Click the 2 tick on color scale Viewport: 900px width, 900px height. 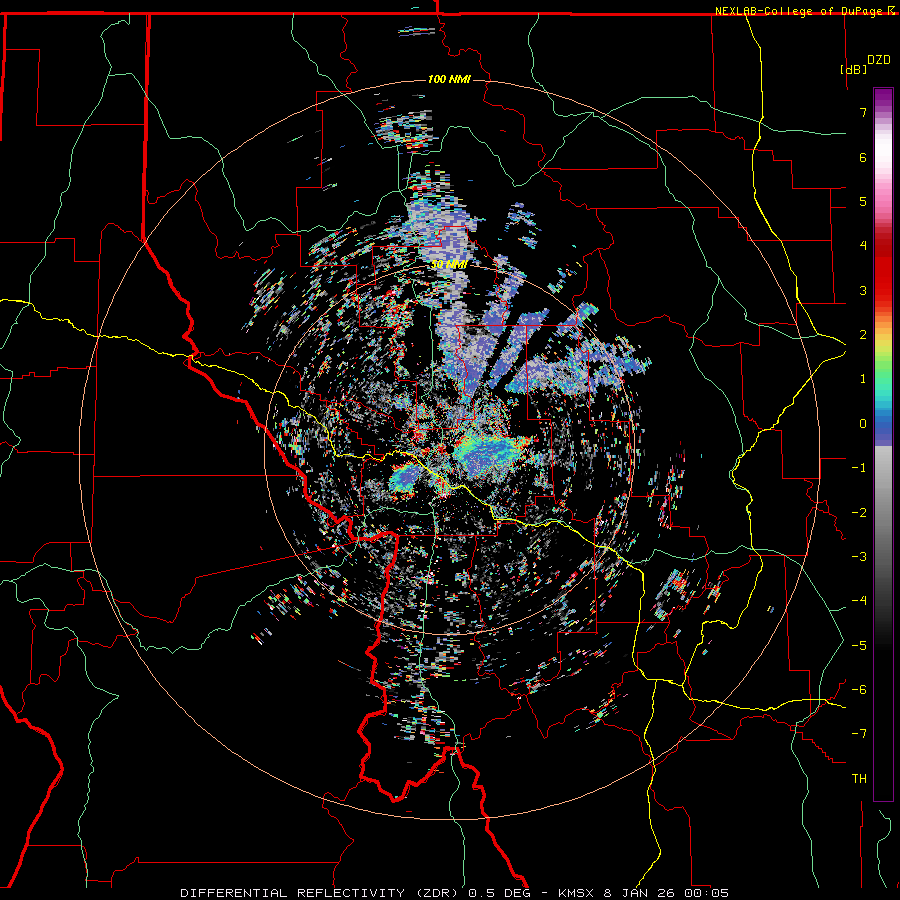pos(863,335)
